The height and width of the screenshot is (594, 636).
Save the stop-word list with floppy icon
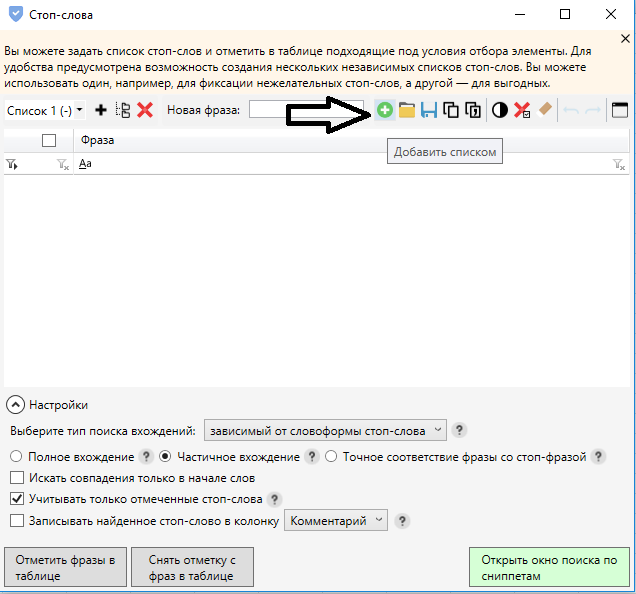429,110
